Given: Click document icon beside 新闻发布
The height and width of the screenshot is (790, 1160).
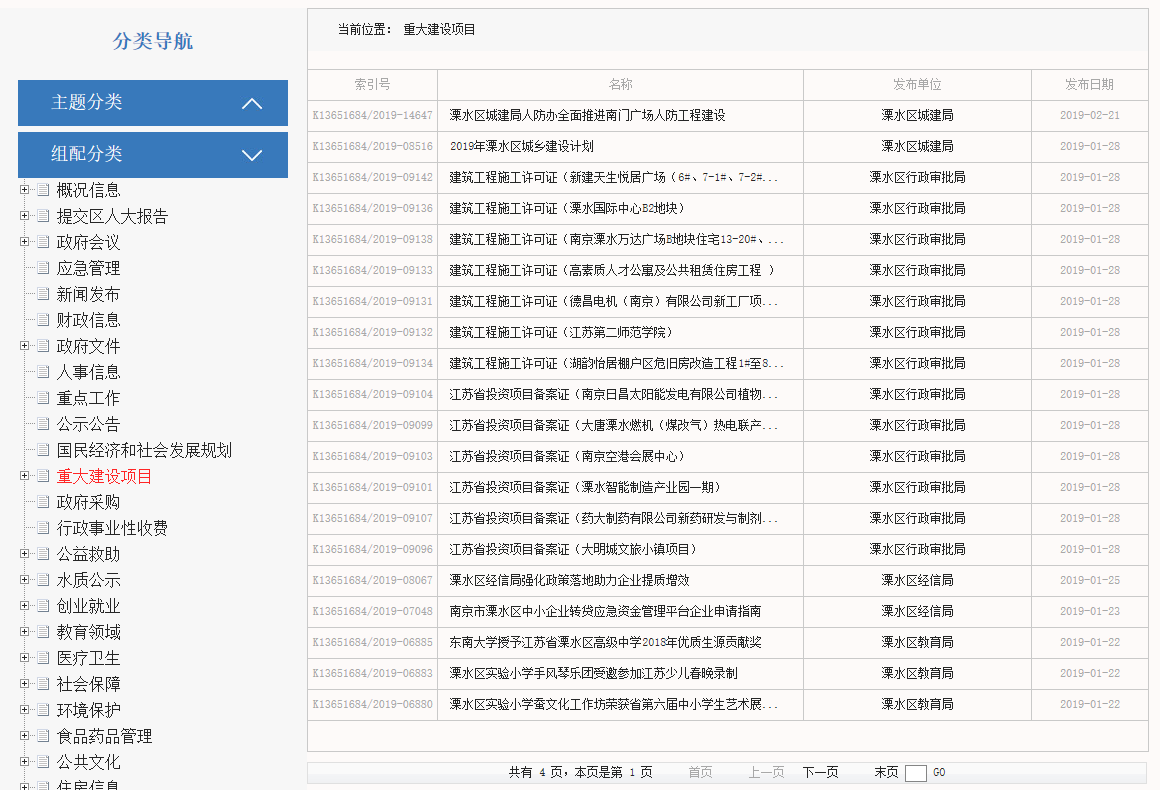Looking at the screenshot, I should click(x=43, y=294).
